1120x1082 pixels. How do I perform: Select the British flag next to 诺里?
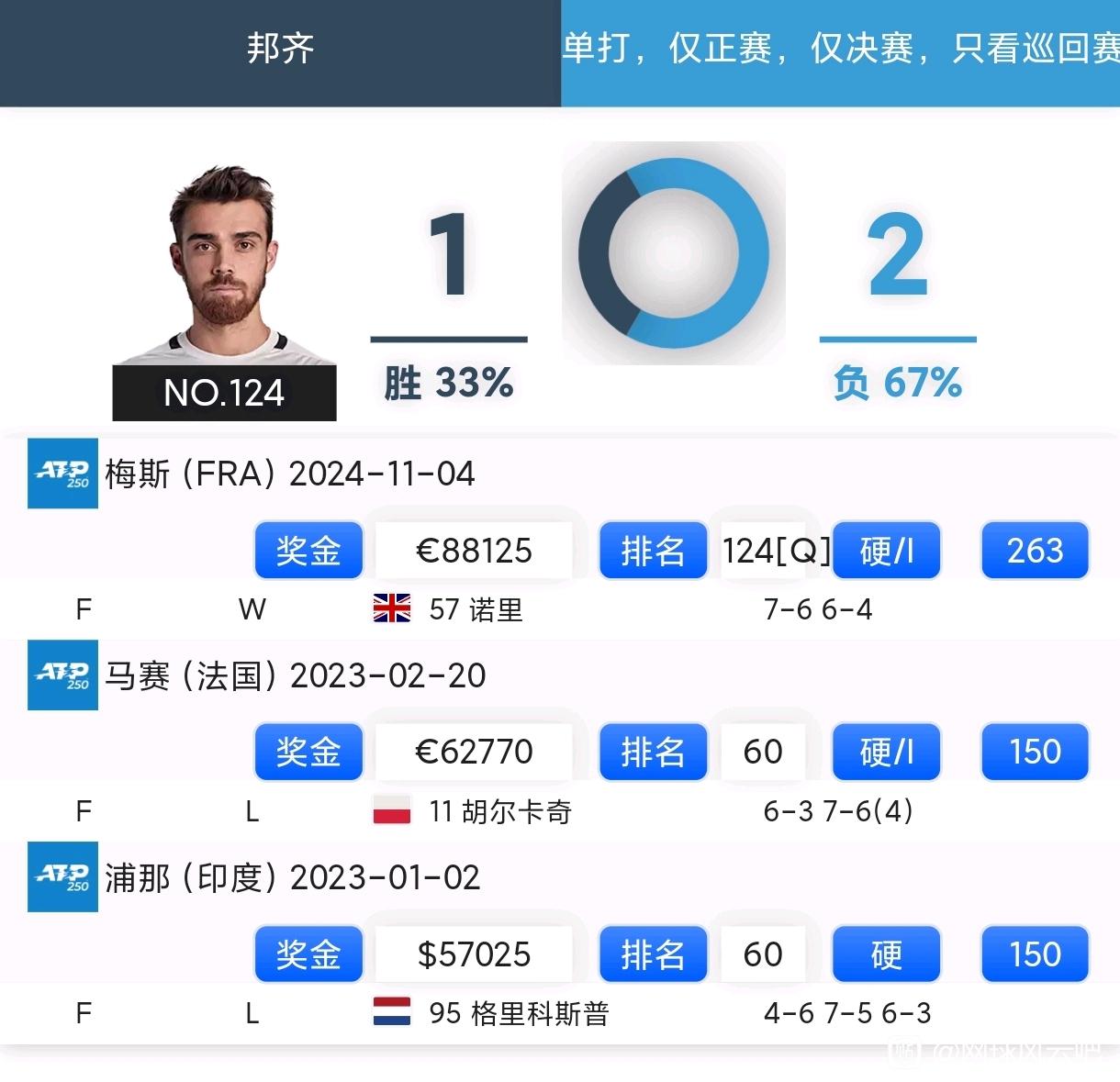[392, 608]
